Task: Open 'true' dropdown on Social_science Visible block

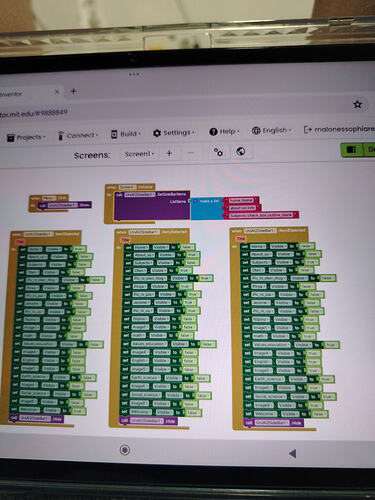Action: (328, 397)
